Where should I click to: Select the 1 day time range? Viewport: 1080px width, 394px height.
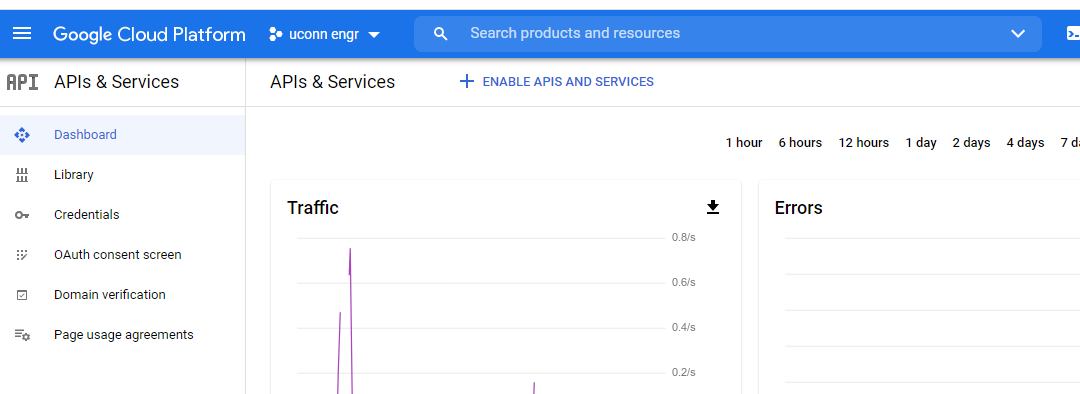click(921, 143)
